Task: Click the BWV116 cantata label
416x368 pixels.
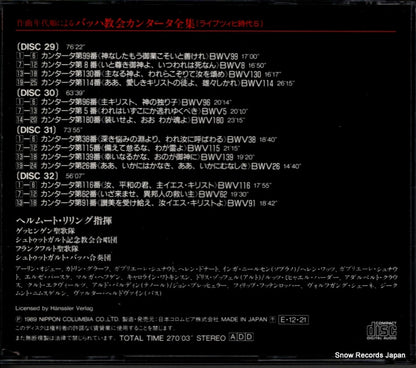Action: [x=234, y=185]
